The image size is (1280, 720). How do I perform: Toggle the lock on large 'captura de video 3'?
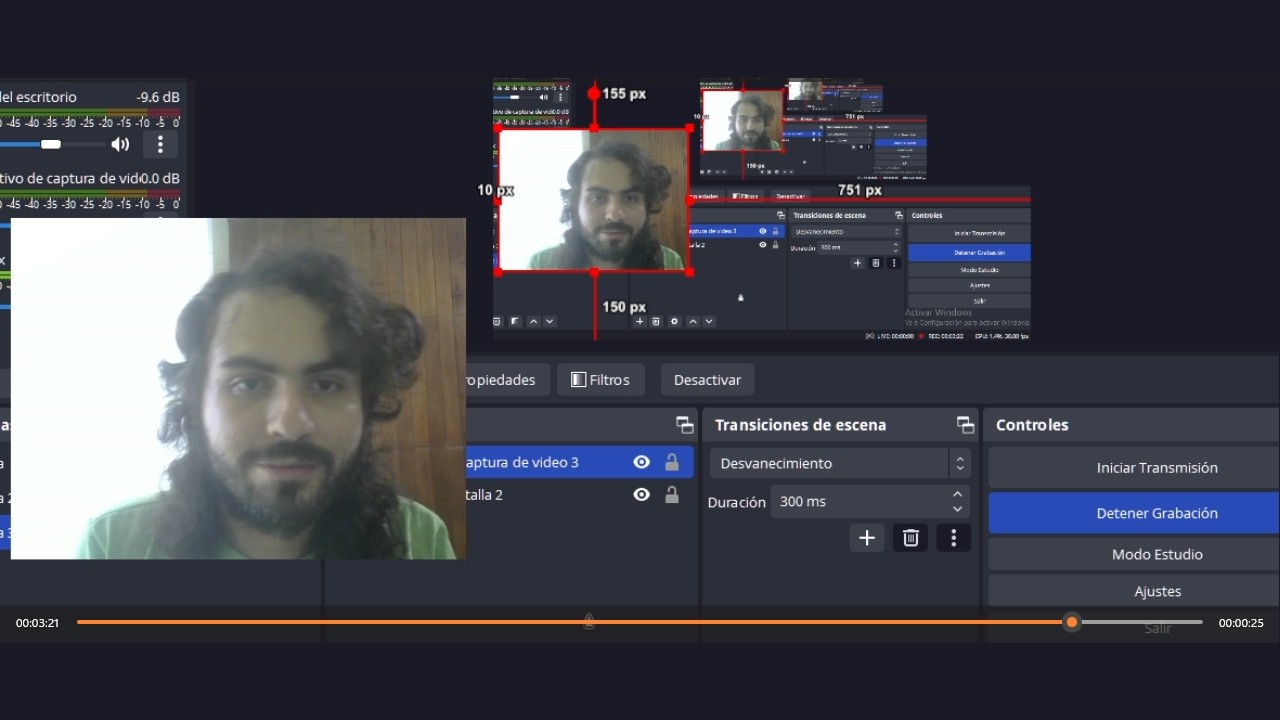pyautogui.click(x=672, y=462)
